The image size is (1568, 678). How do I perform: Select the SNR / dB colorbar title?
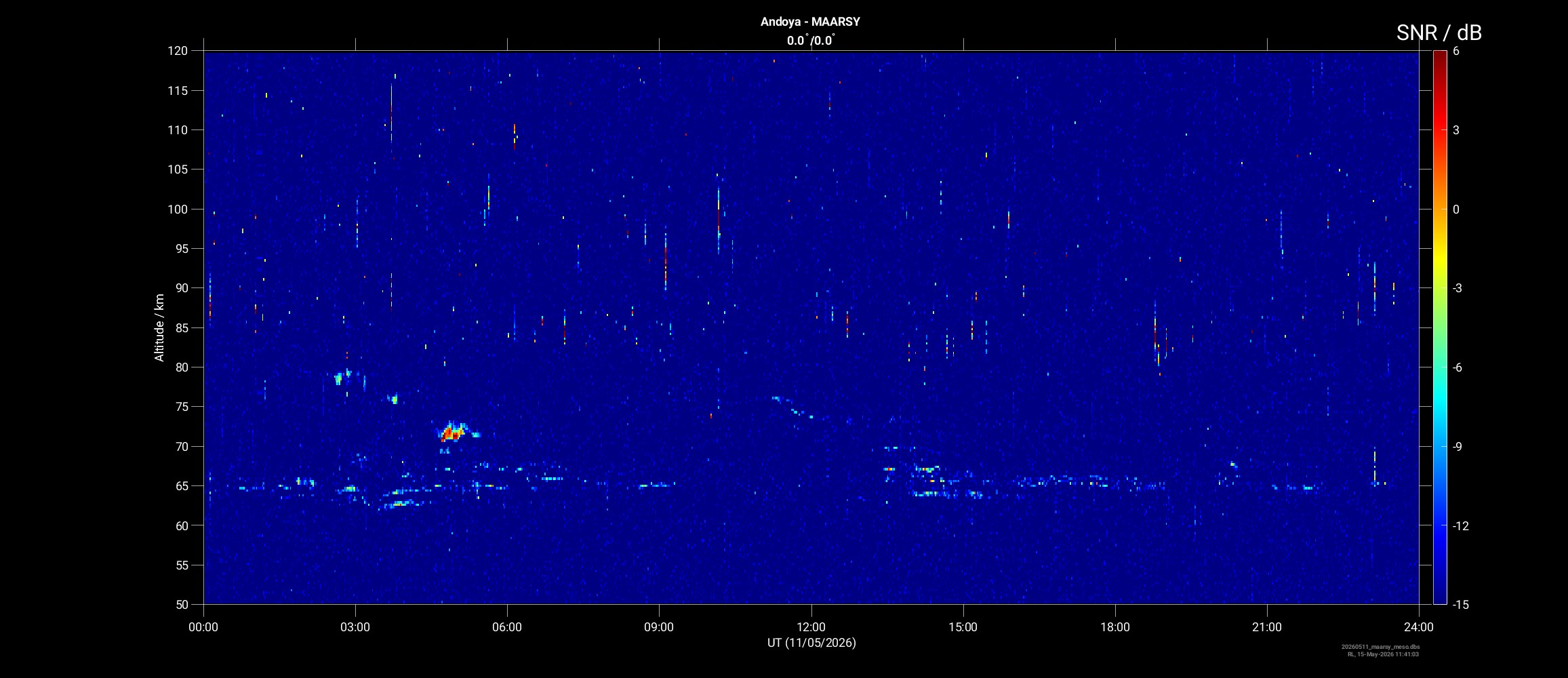pyautogui.click(x=1439, y=33)
